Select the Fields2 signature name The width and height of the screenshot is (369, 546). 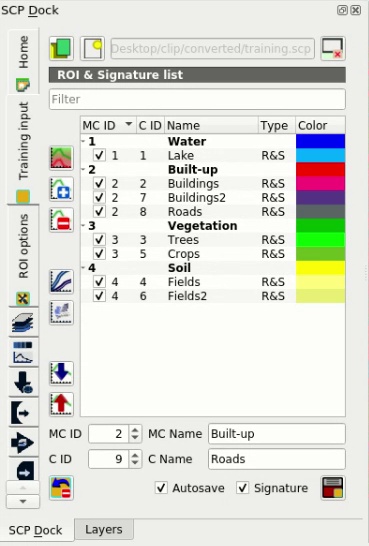tap(187, 296)
